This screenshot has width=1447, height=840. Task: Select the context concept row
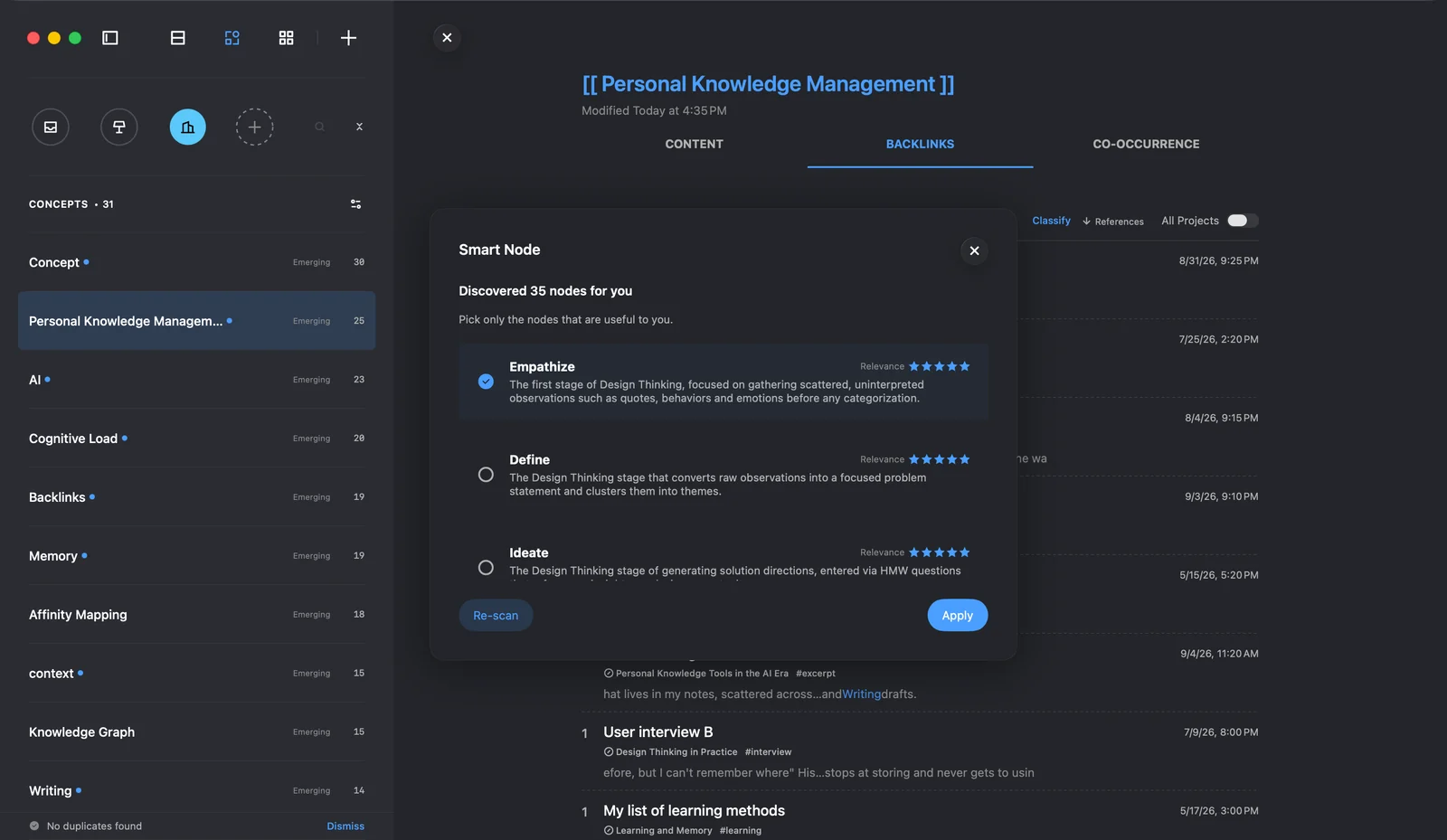196,674
